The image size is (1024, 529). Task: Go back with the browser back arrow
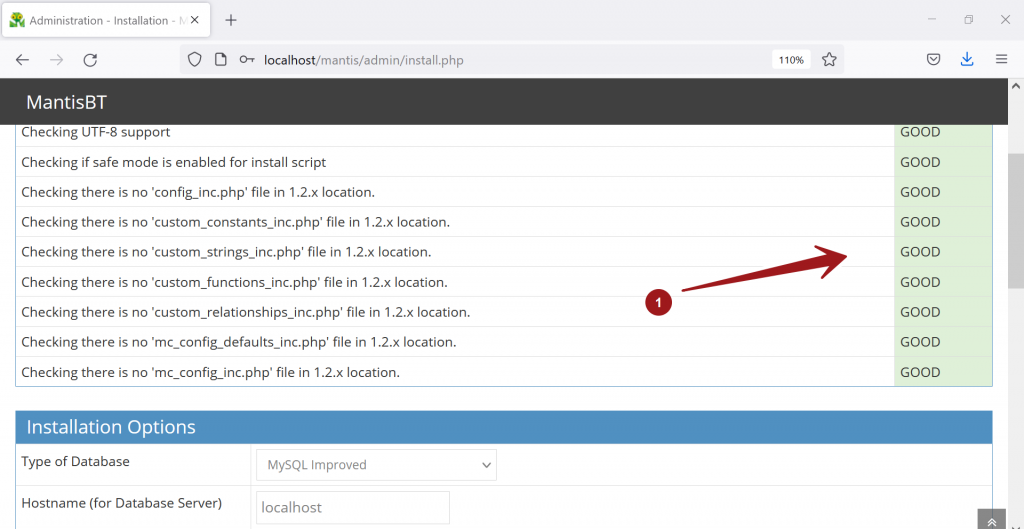pyautogui.click(x=22, y=60)
